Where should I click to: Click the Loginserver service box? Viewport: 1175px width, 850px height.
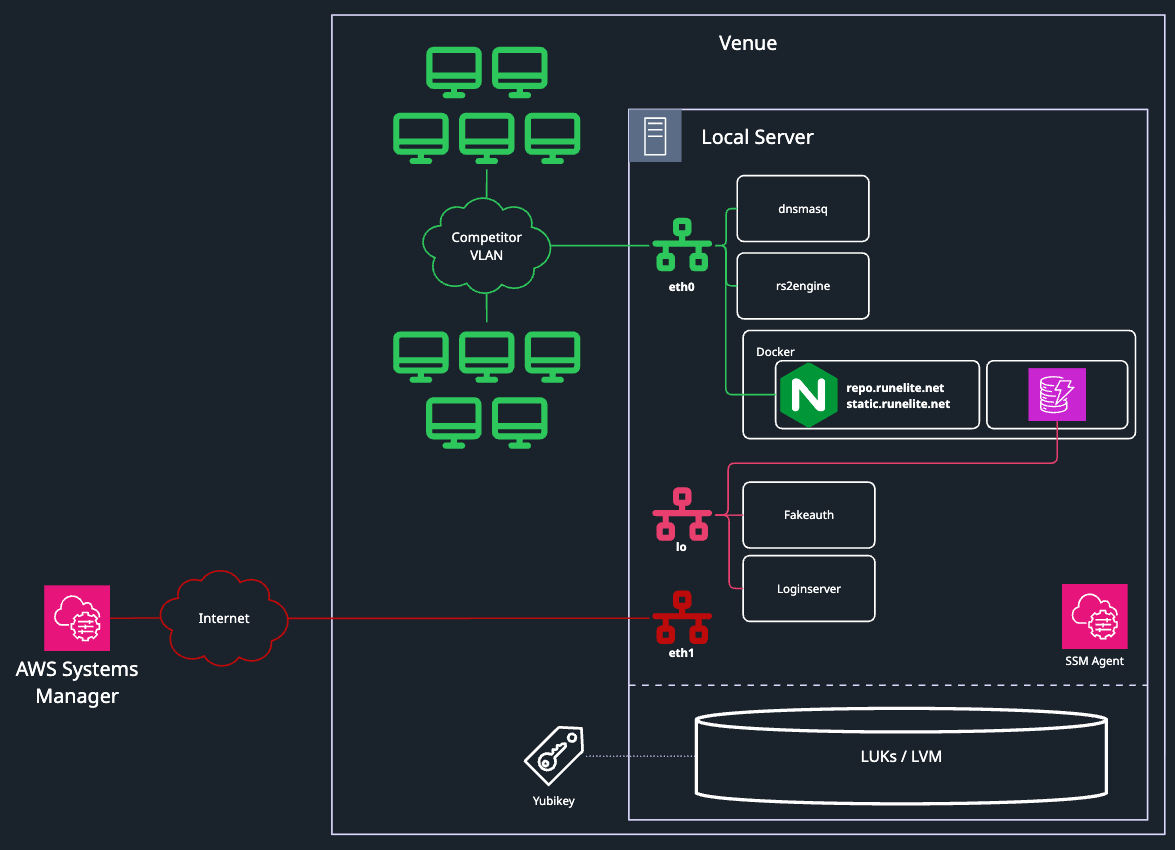click(x=809, y=588)
